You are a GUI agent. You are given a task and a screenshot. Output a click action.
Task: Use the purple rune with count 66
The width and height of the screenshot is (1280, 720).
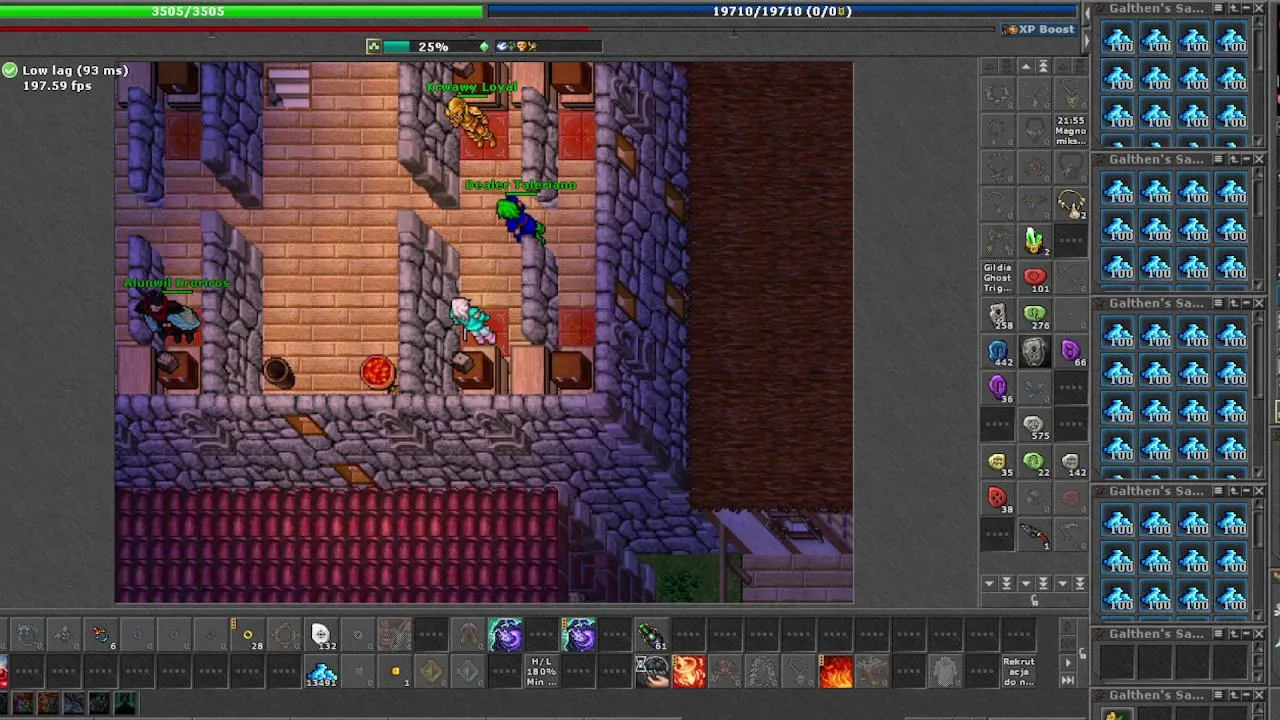(x=1071, y=351)
